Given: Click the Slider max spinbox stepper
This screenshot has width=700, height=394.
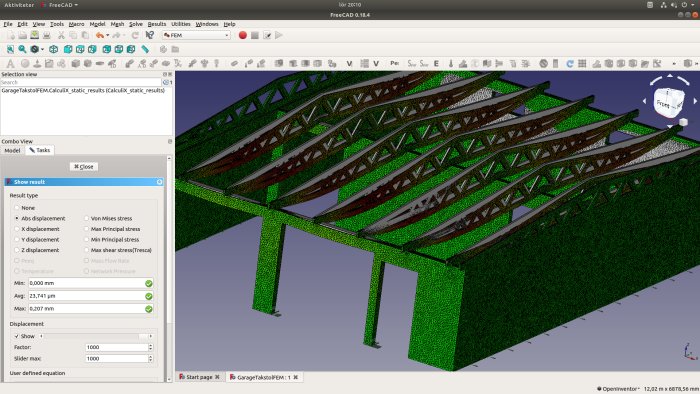Looking at the screenshot, I should 150,359.
